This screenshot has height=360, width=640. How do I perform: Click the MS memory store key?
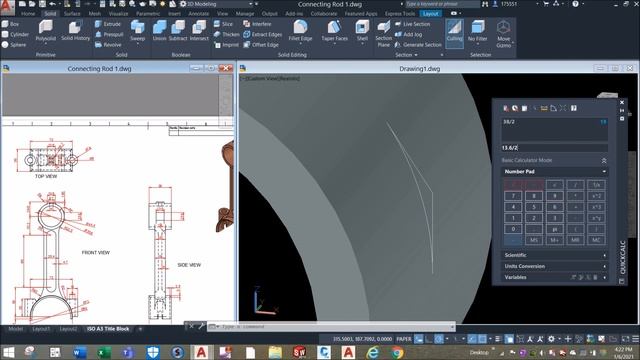534,240
